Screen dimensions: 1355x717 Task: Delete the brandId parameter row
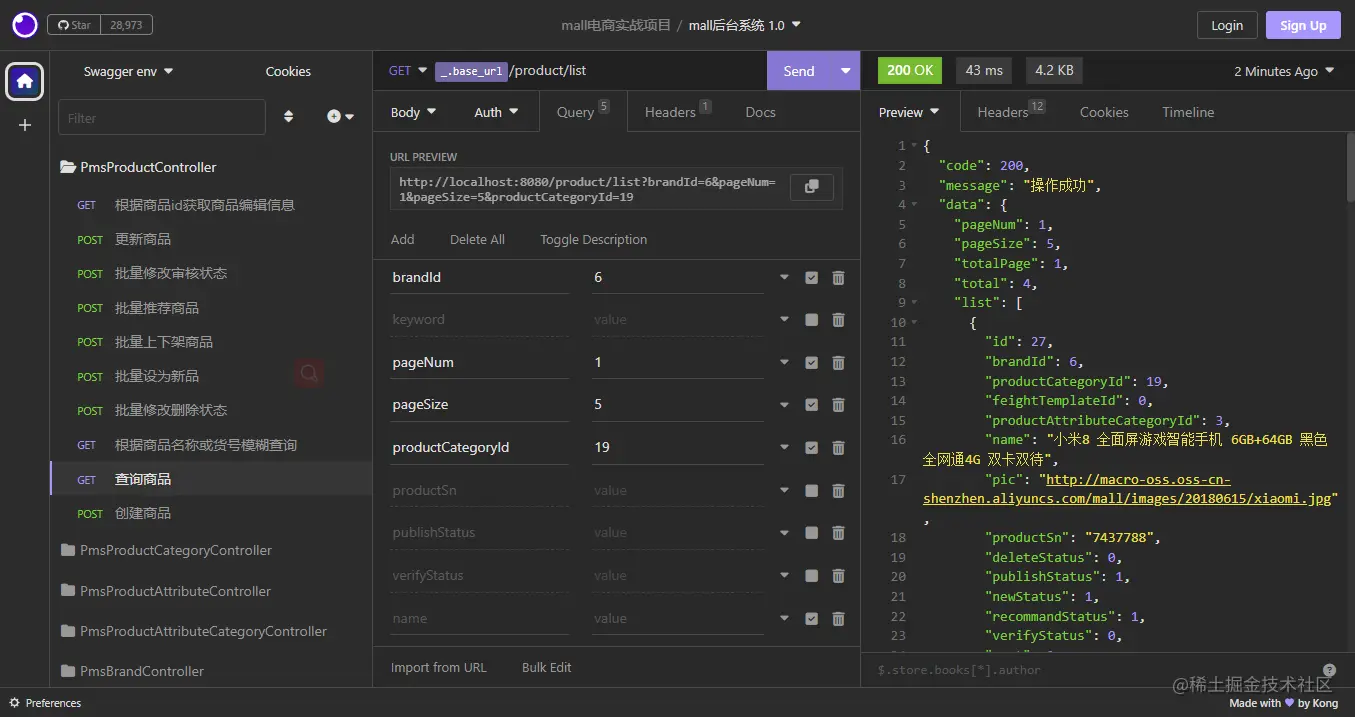point(838,278)
